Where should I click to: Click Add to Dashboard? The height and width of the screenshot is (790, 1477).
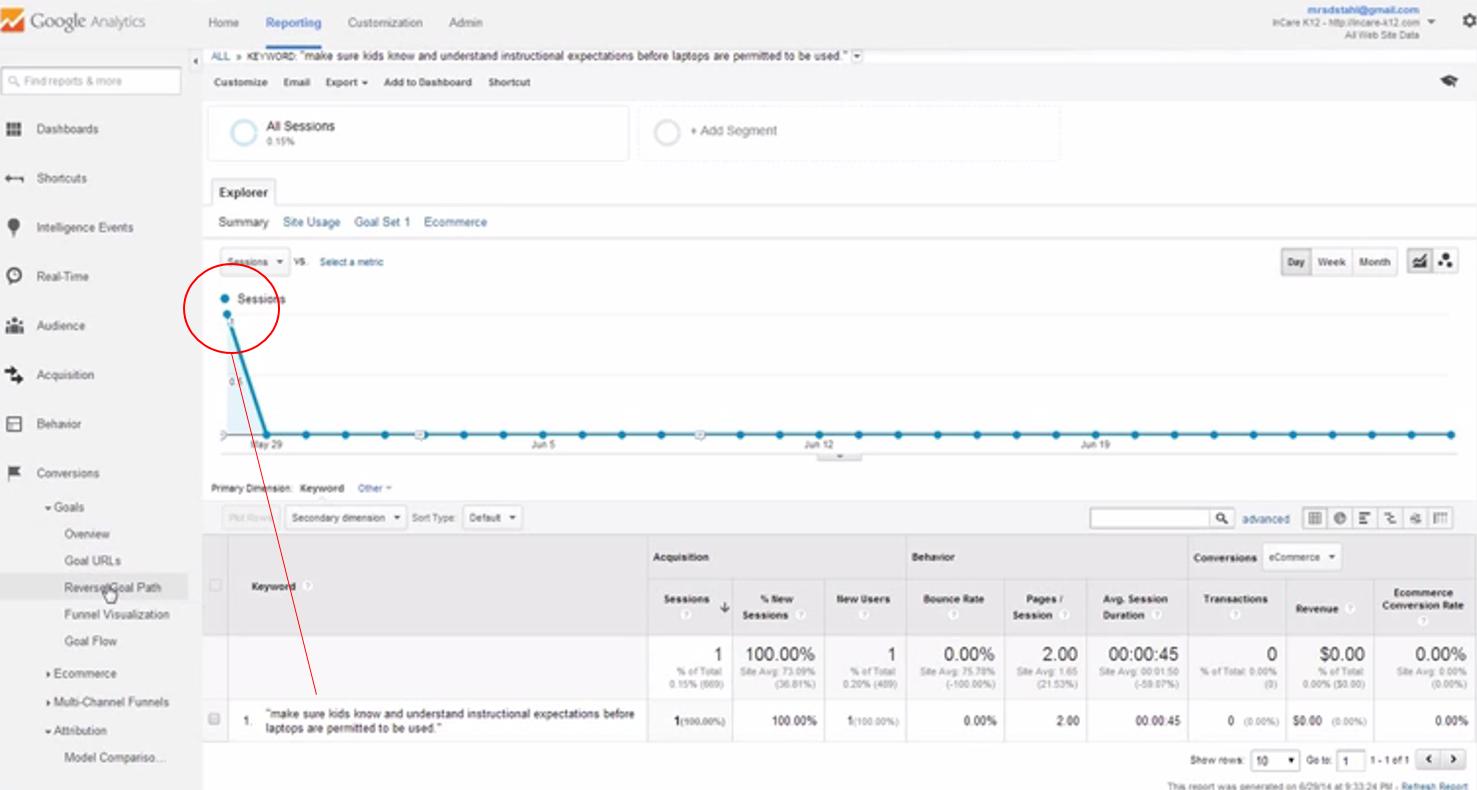coord(427,82)
